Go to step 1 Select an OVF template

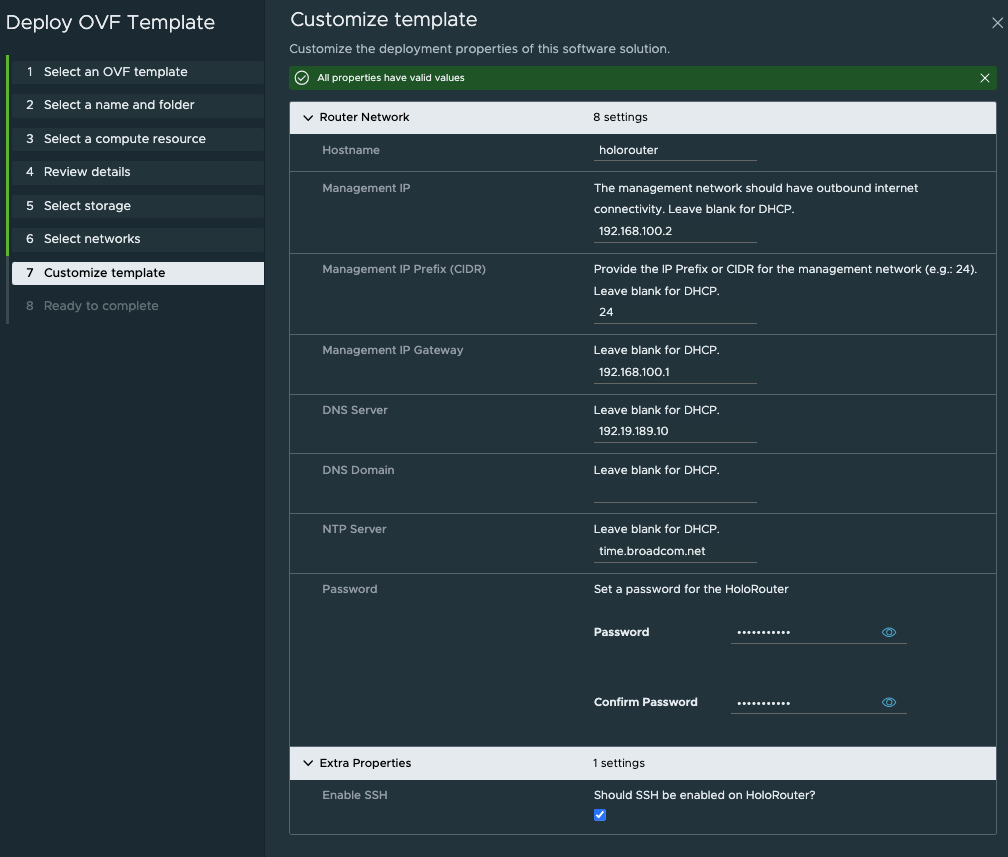115,72
